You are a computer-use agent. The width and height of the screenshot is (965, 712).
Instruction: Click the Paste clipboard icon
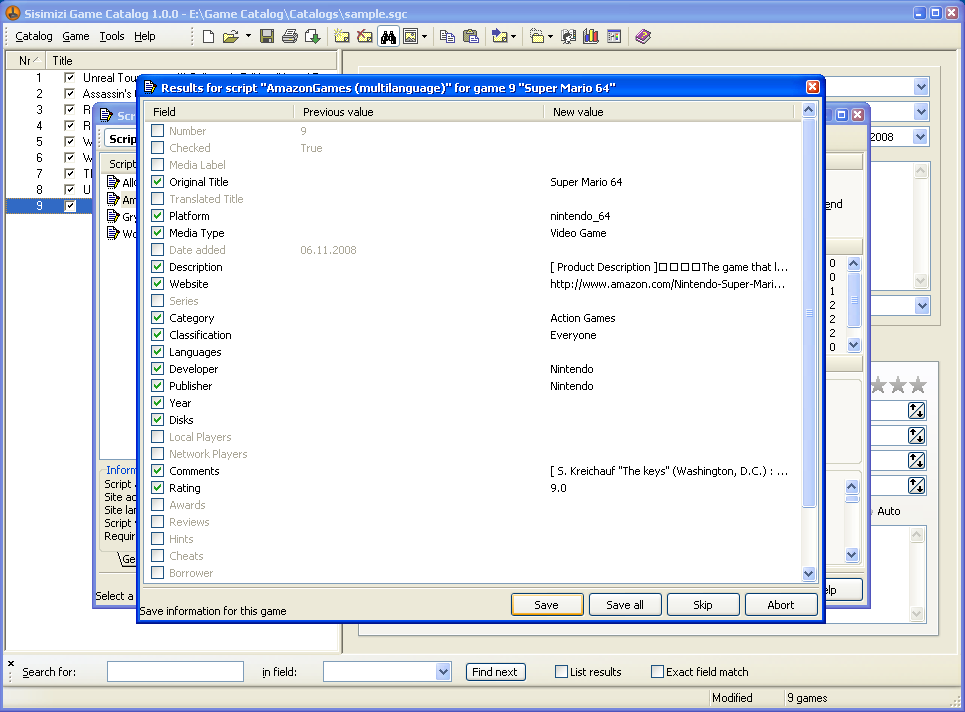pos(469,37)
